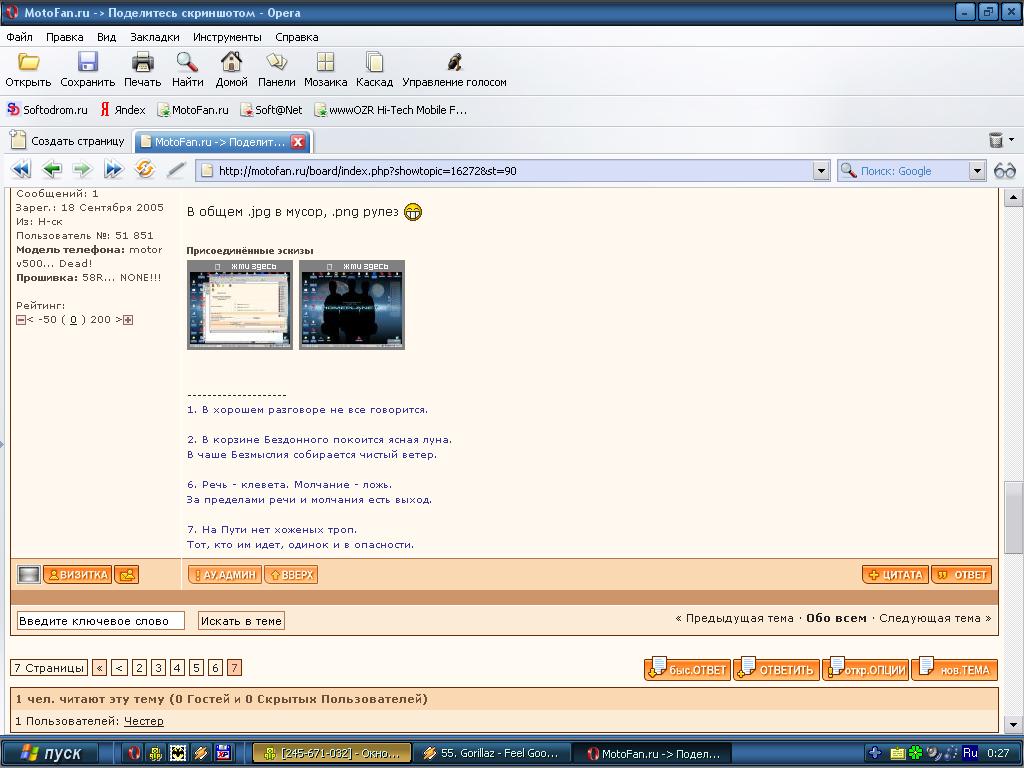Screen dimensions: 1024x768
Task: Click the АУ,АДМИН report button
Action: pos(225,575)
